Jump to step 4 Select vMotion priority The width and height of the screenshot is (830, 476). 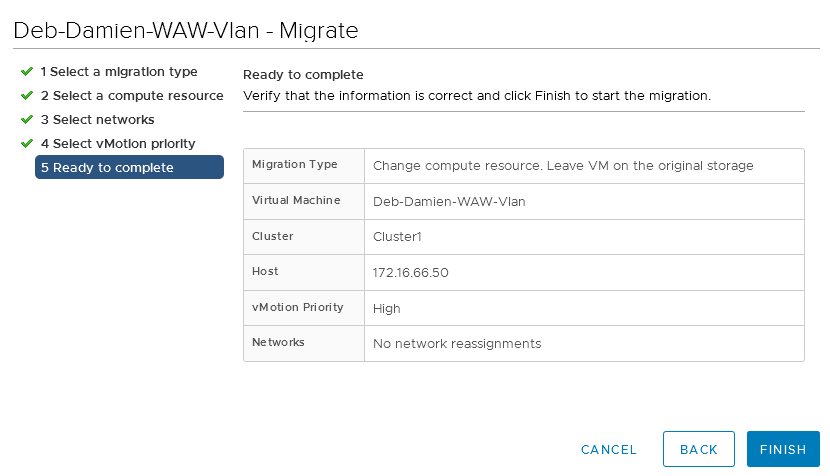[118, 144]
